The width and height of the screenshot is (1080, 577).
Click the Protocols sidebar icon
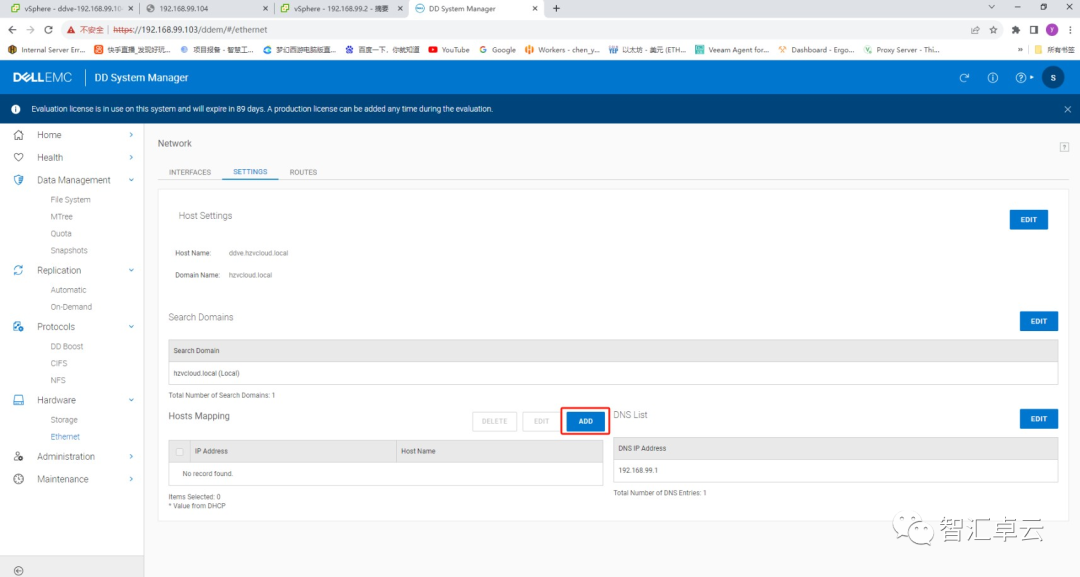tap(19, 326)
